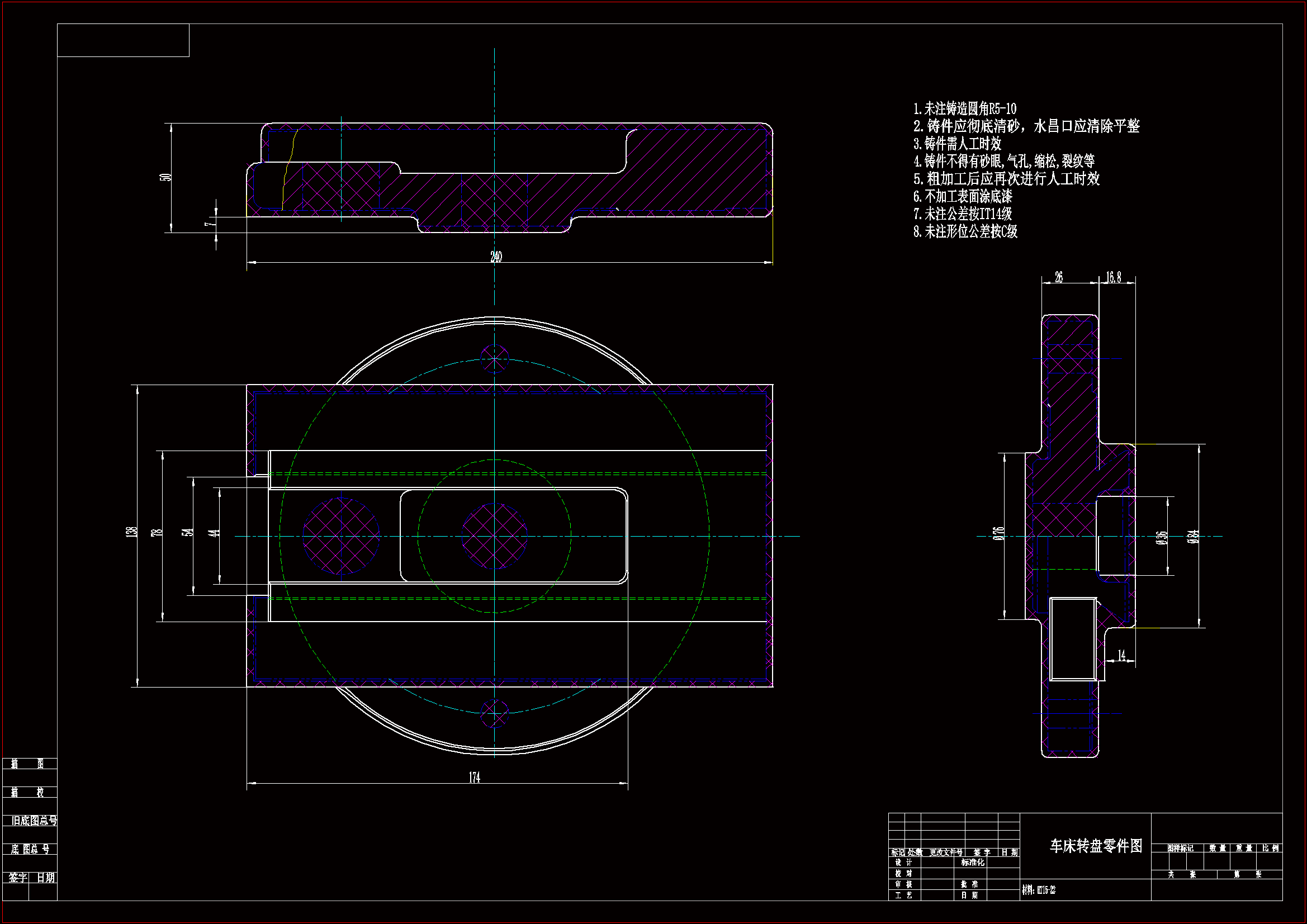Select the 174 length dimension label
This screenshot has width=1307, height=924.
pos(474,777)
